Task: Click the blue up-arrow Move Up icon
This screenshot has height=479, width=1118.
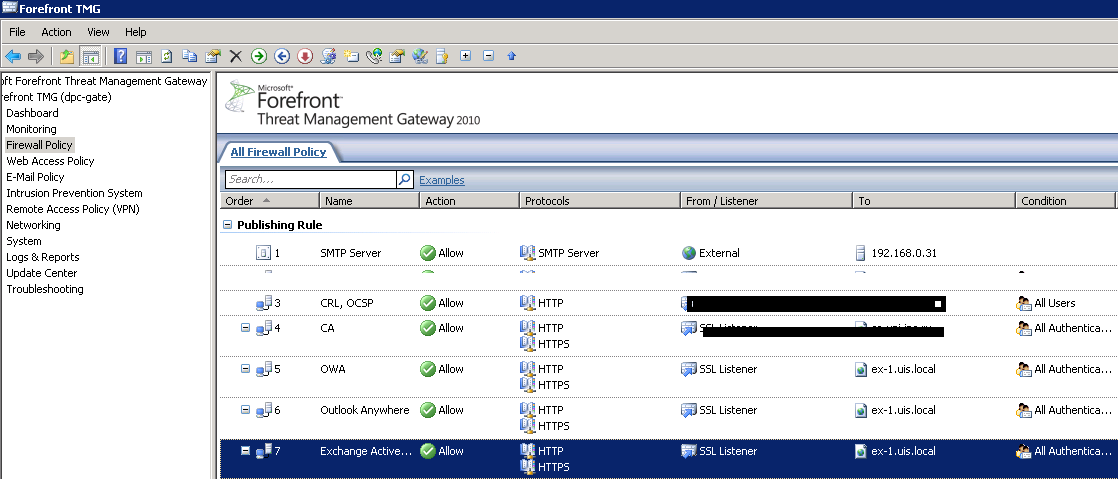Action: coord(511,56)
